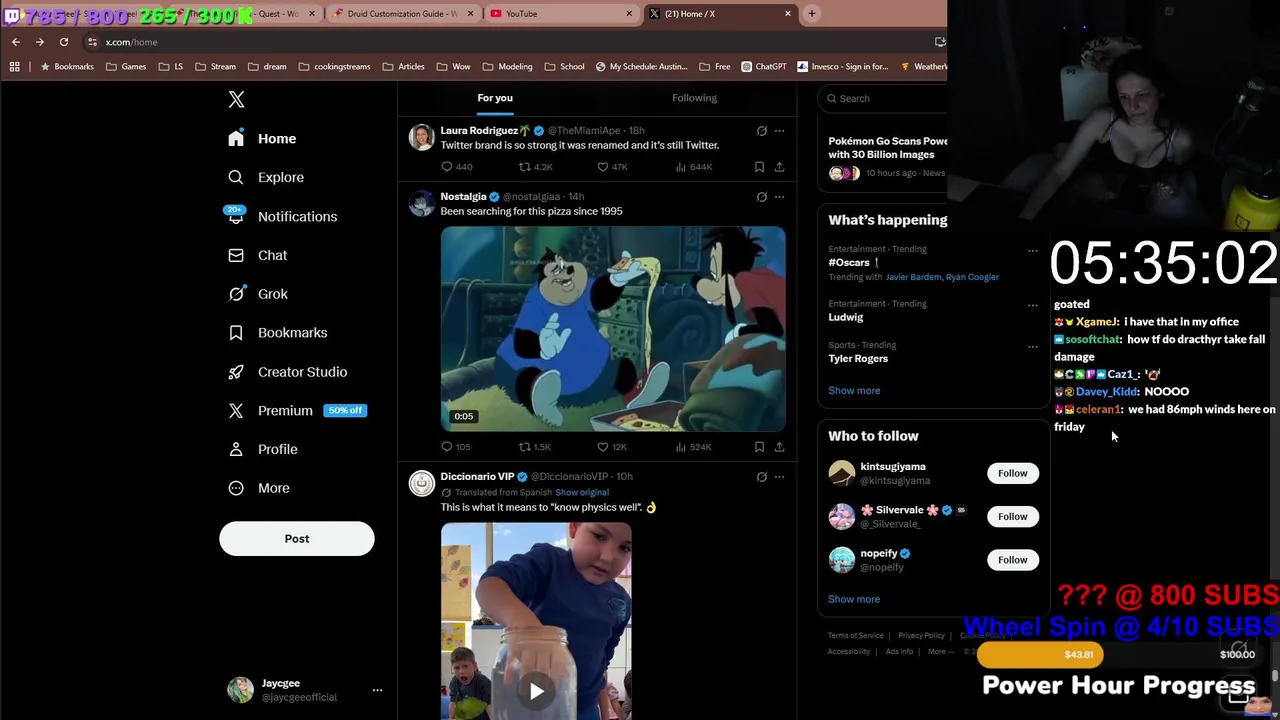Show more under Who to follow
The image size is (1280, 720).
pyautogui.click(x=854, y=599)
